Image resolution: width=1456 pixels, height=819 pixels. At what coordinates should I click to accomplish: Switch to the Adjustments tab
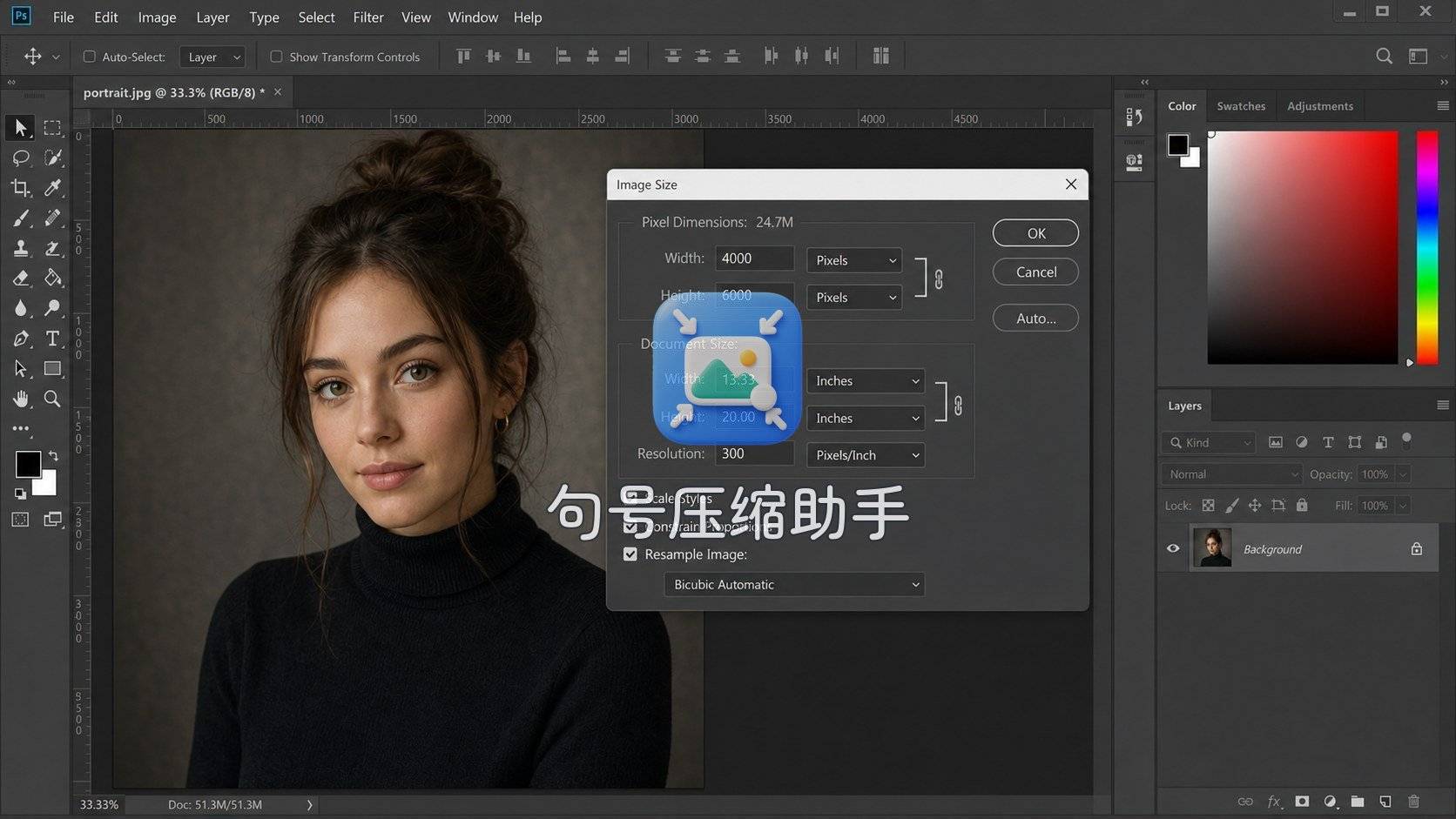point(1320,106)
